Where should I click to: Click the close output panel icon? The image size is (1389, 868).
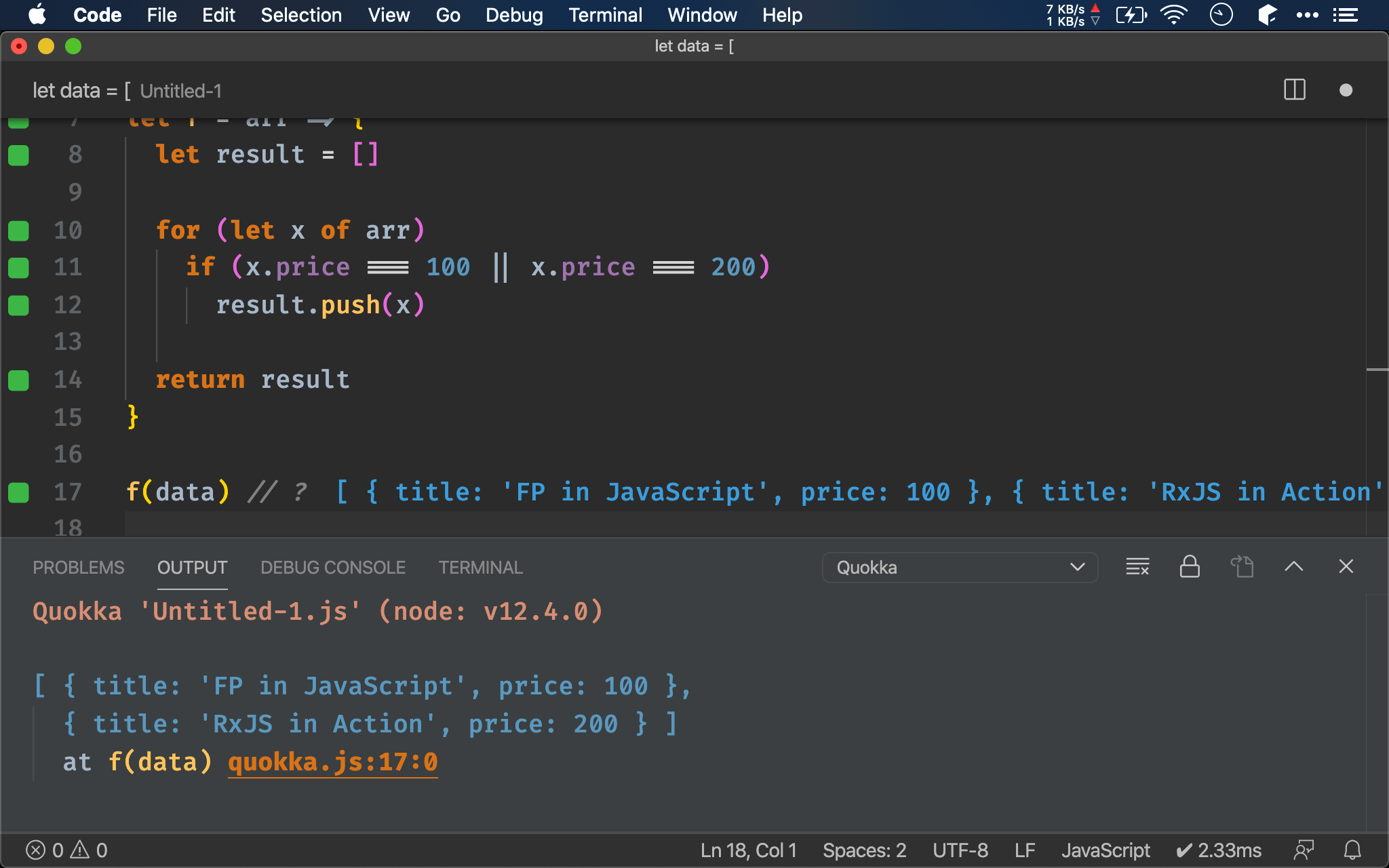1348,567
